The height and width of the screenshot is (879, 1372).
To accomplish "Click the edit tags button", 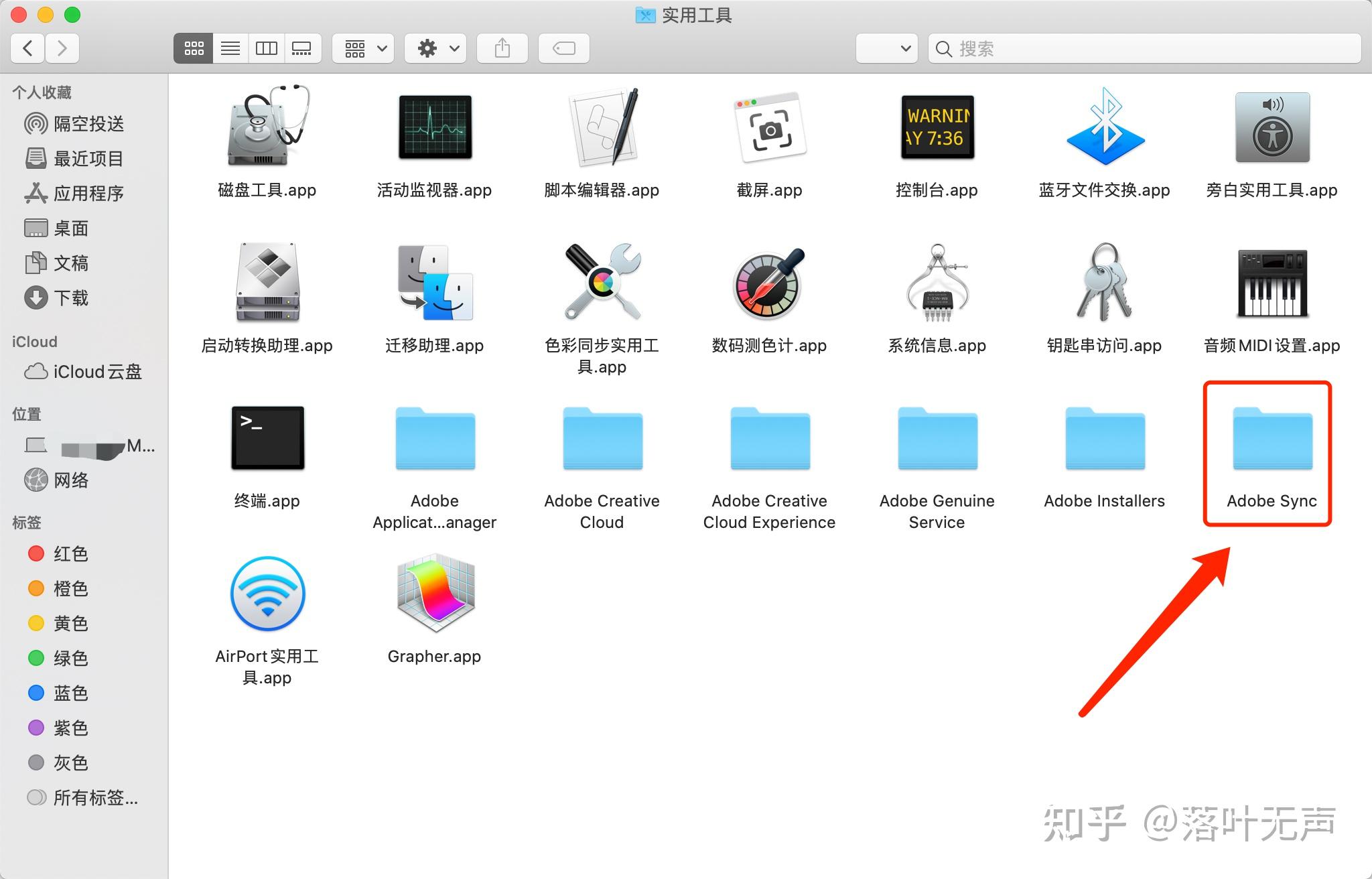I will [564, 48].
